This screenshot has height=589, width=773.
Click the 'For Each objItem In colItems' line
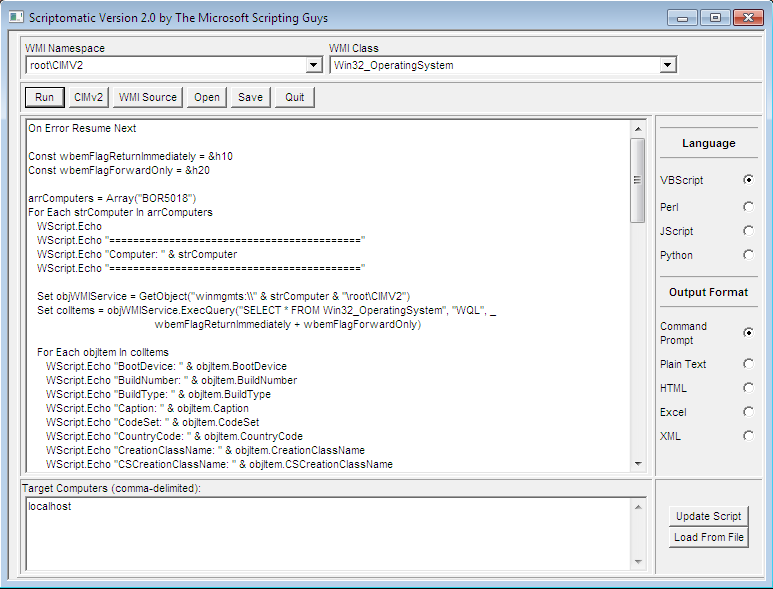click(103, 352)
